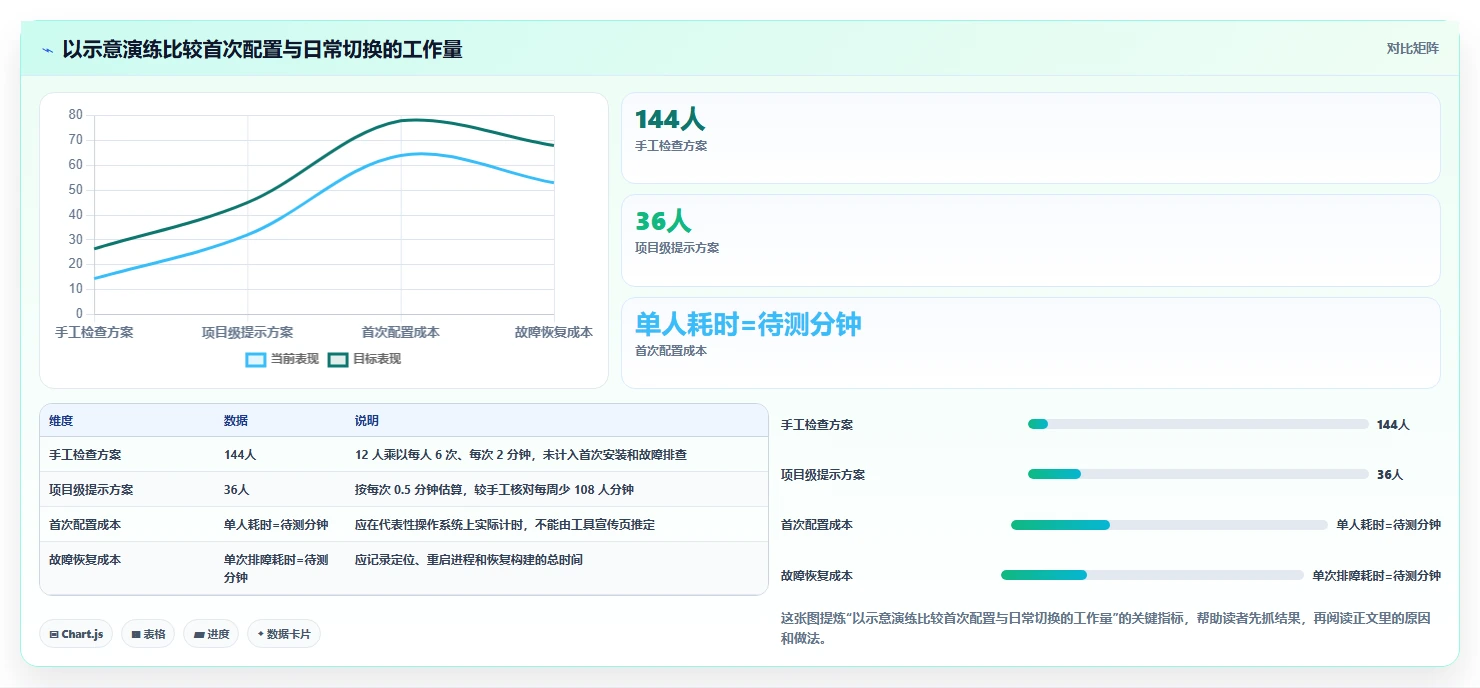Click the 144人 value in the table
1480x688 pixels.
(x=240, y=455)
